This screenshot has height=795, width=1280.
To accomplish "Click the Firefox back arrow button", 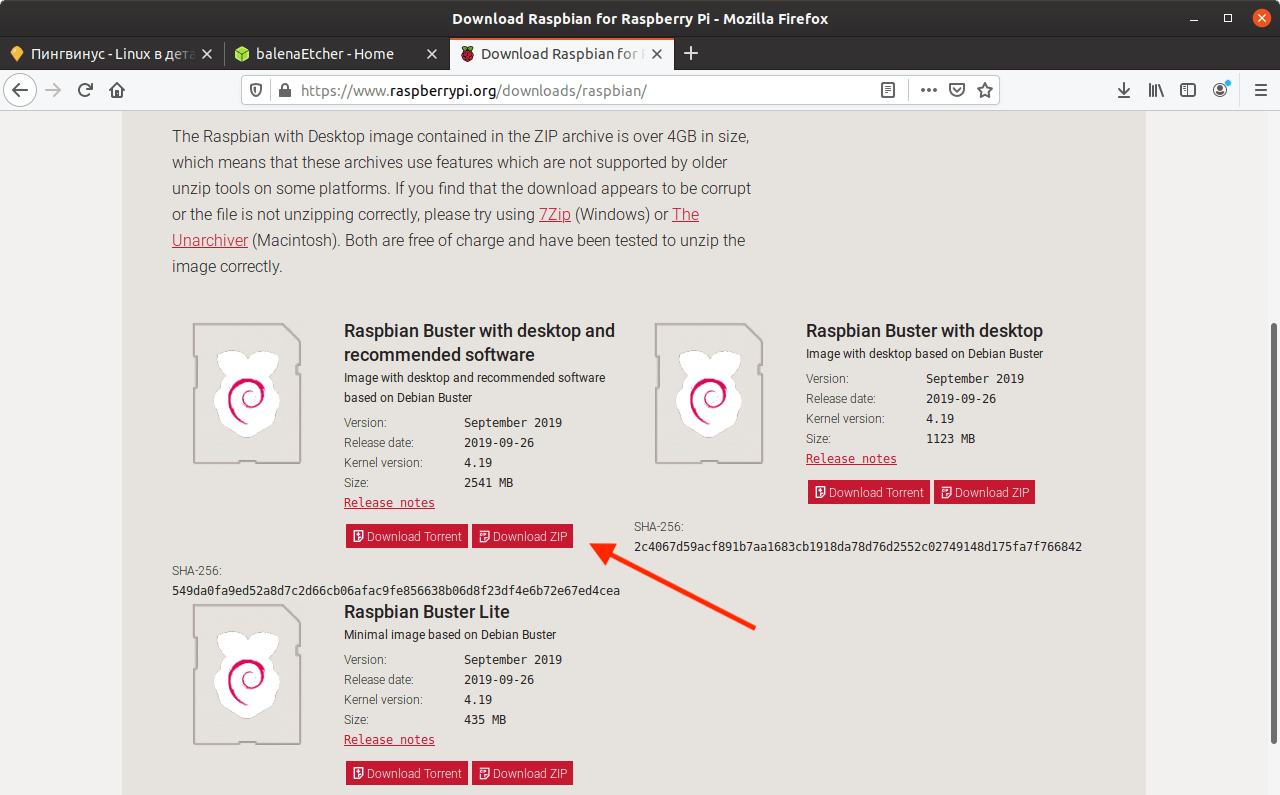I will pyautogui.click(x=21, y=90).
